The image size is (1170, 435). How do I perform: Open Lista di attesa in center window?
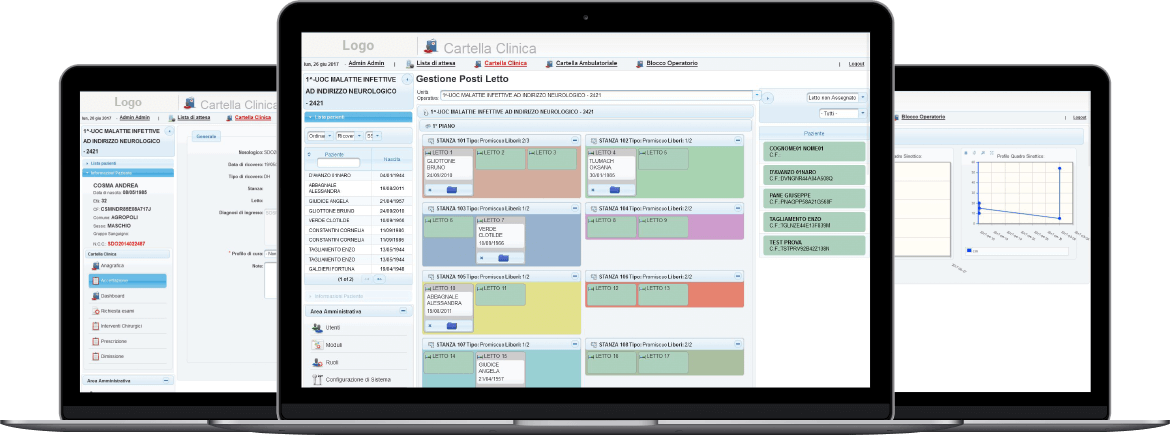tap(437, 63)
